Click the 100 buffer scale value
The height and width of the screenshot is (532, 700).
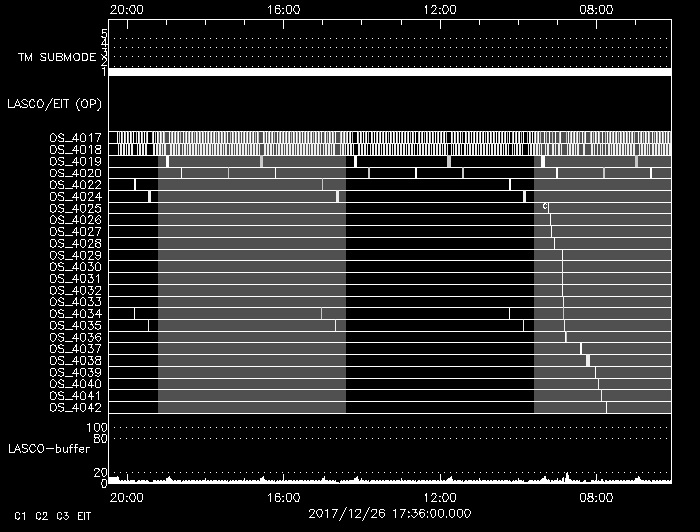tap(97, 428)
